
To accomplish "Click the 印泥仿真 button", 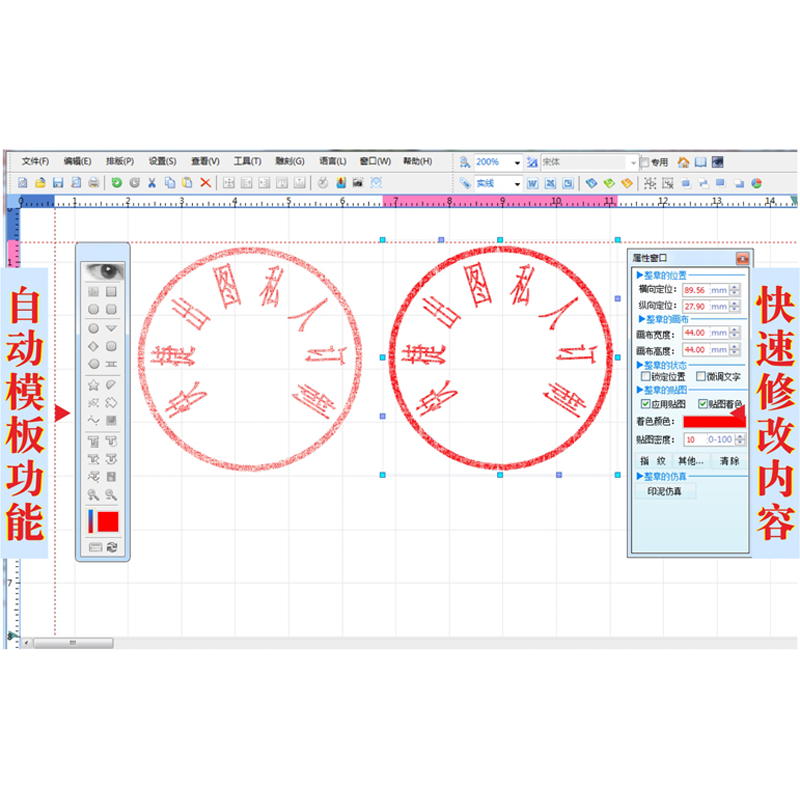I will click(x=665, y=492).
